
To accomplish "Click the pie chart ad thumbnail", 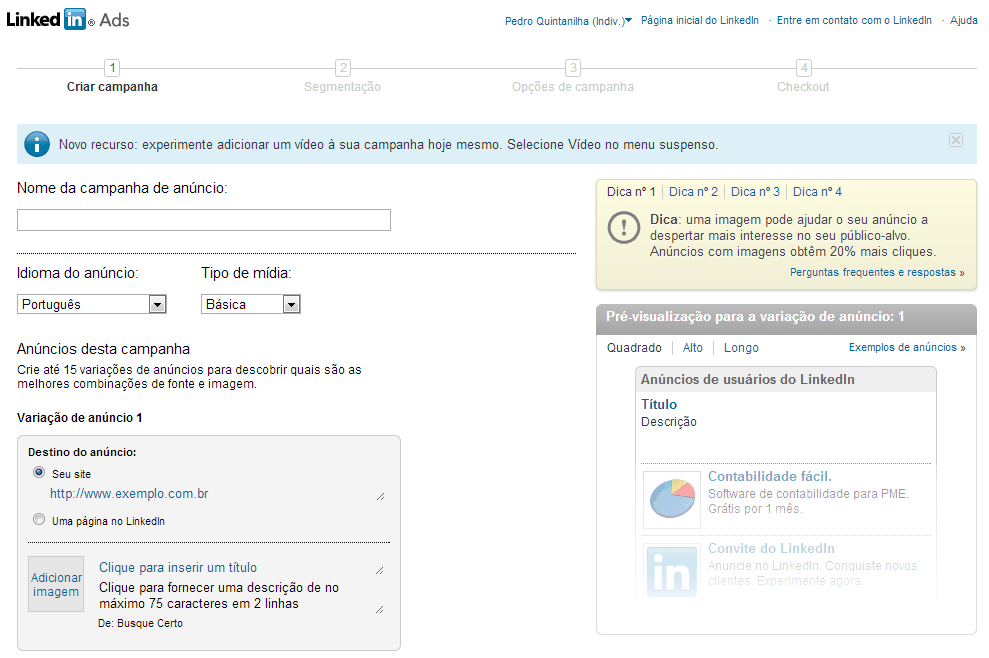I will 672,499.
